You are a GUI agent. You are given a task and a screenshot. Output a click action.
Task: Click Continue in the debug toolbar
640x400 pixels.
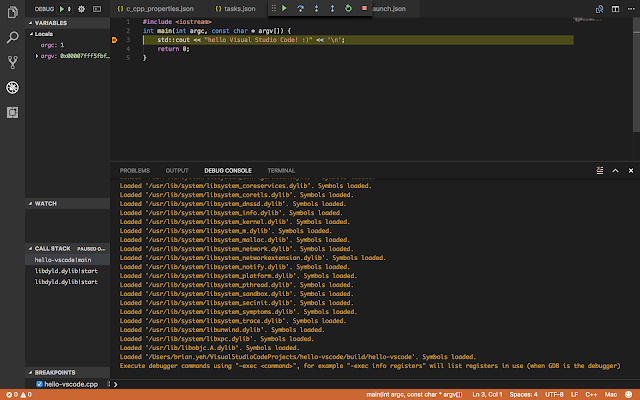pos(285,8)
